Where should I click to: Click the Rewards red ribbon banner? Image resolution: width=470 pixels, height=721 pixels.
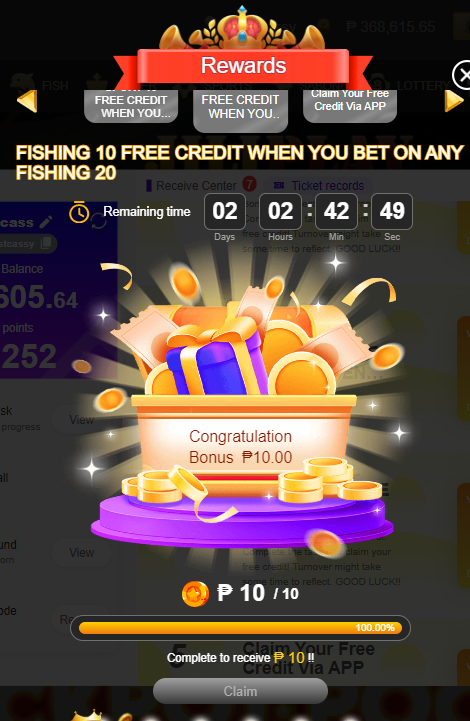243,67
